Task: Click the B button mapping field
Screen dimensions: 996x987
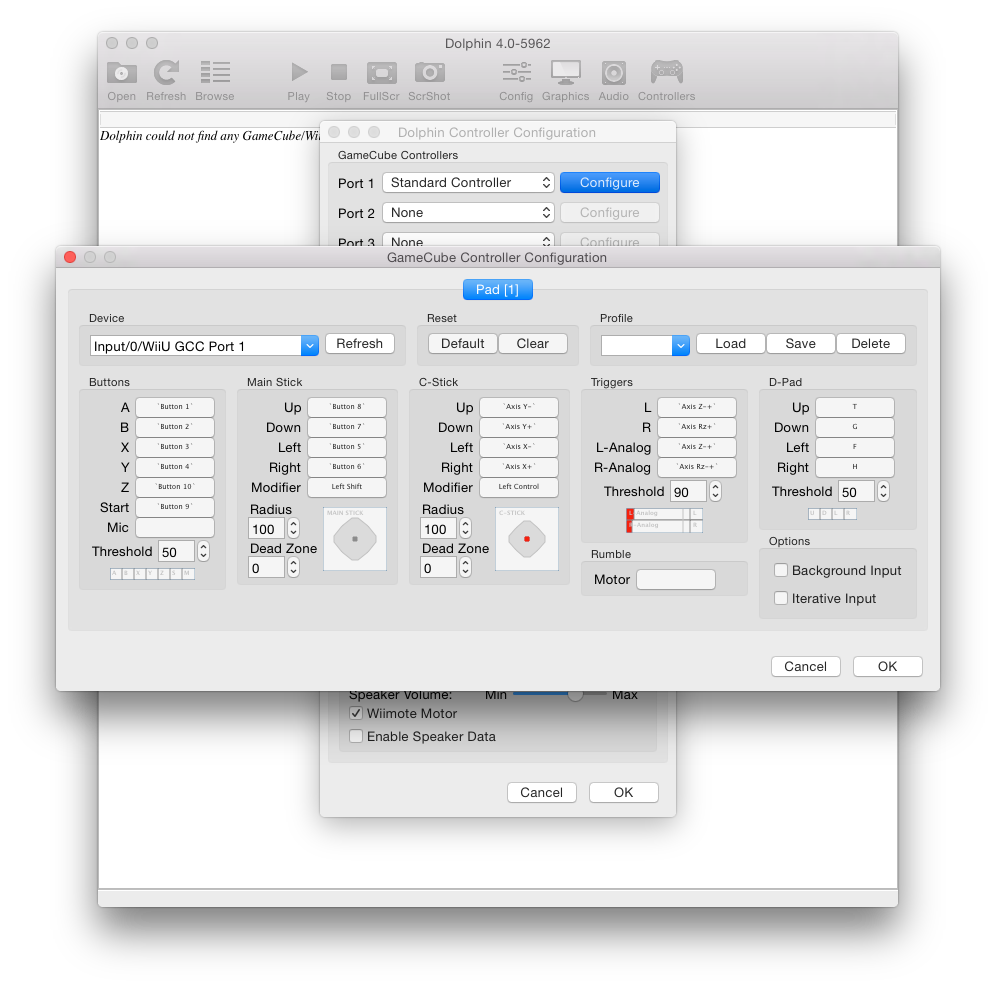Action: click(x=175, y=427)
